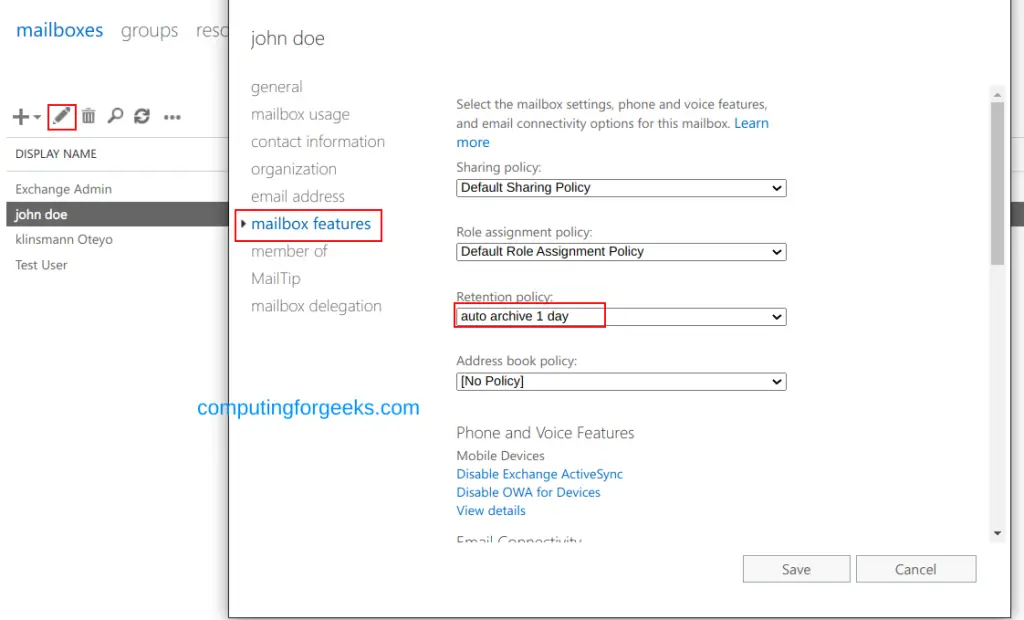This screenshot has width=1024, height=620.
Task: Open the three-dots more options menu
Action: point(172,118)
